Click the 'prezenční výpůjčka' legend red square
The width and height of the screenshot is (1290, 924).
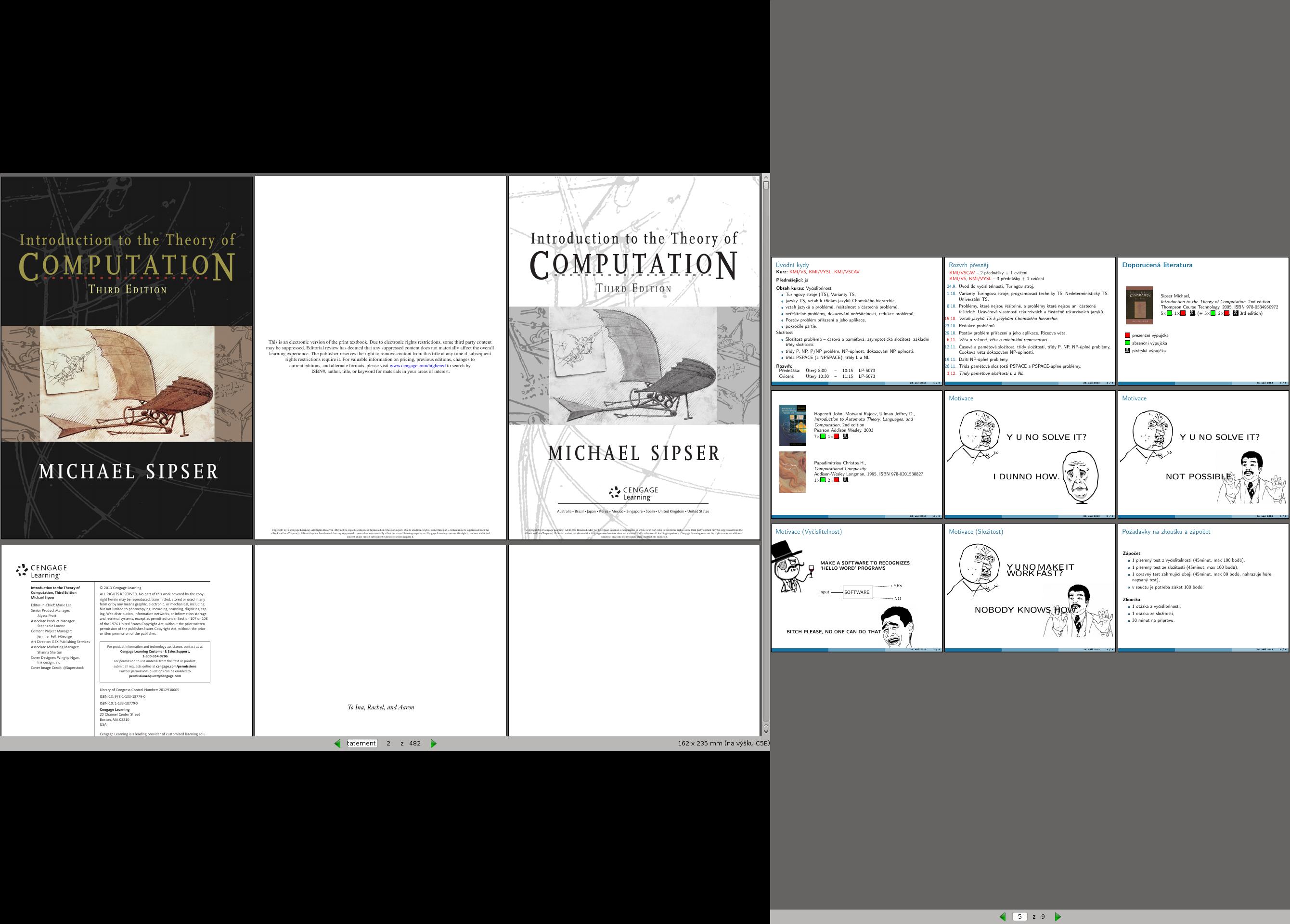click(x=1127, y=335)
